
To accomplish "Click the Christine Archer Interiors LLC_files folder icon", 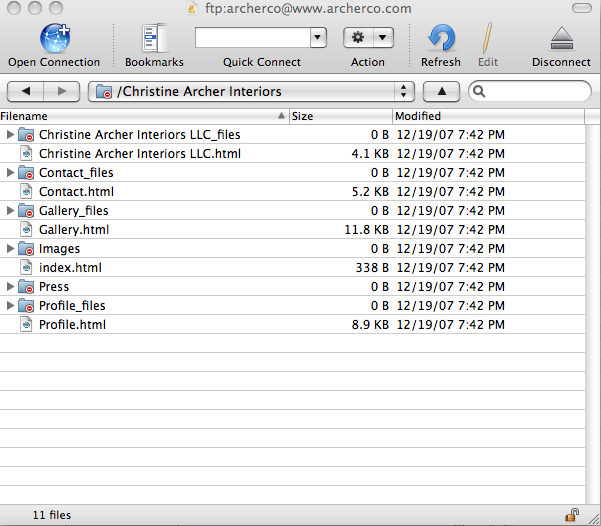I will click(x=26, y=135).
